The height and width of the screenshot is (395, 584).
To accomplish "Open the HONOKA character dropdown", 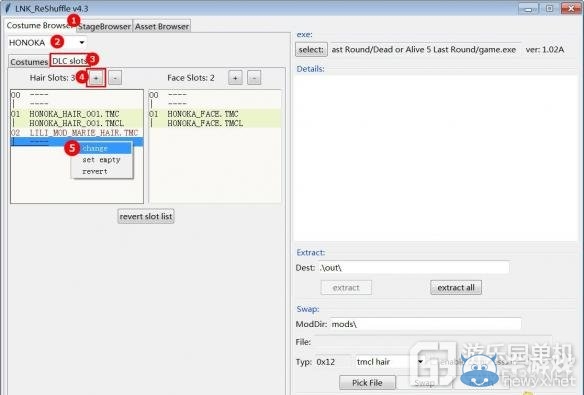I will tap(47, 42).
